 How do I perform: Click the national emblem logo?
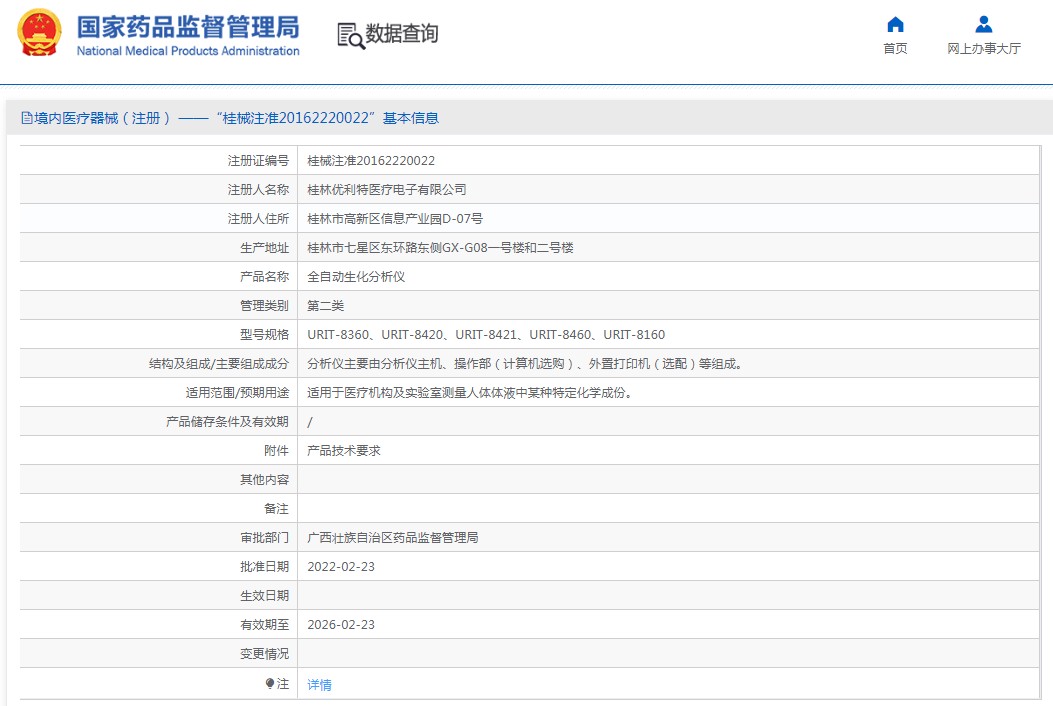click(x=39, y=33)
